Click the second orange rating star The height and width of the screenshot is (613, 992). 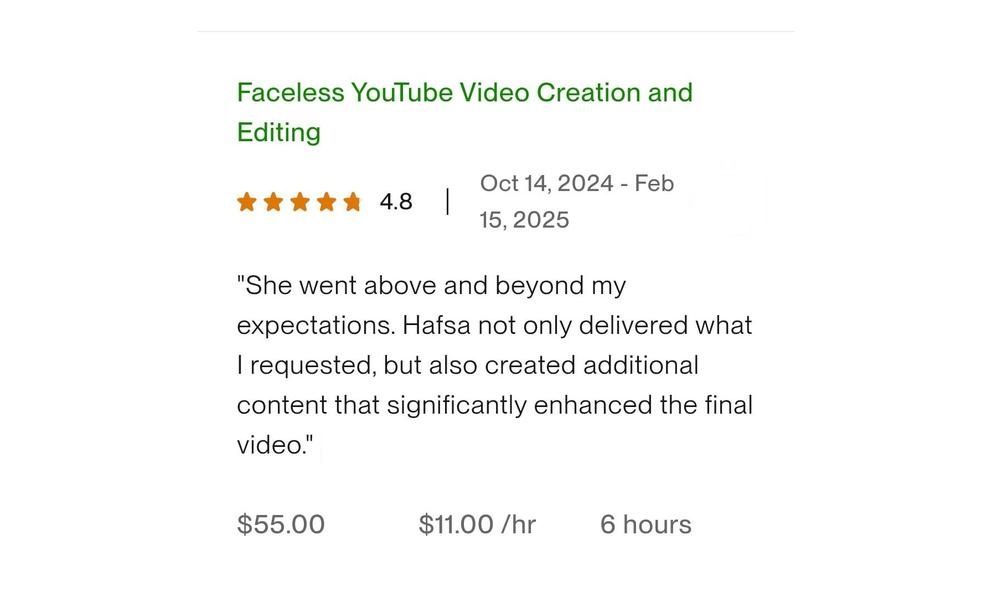pyautogui.click(x=273, y=203)
